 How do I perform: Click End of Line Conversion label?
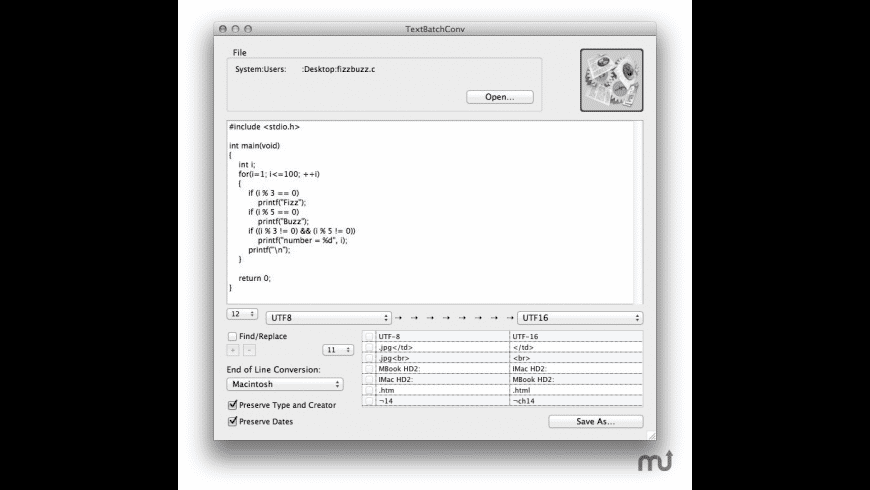(274, 370)
